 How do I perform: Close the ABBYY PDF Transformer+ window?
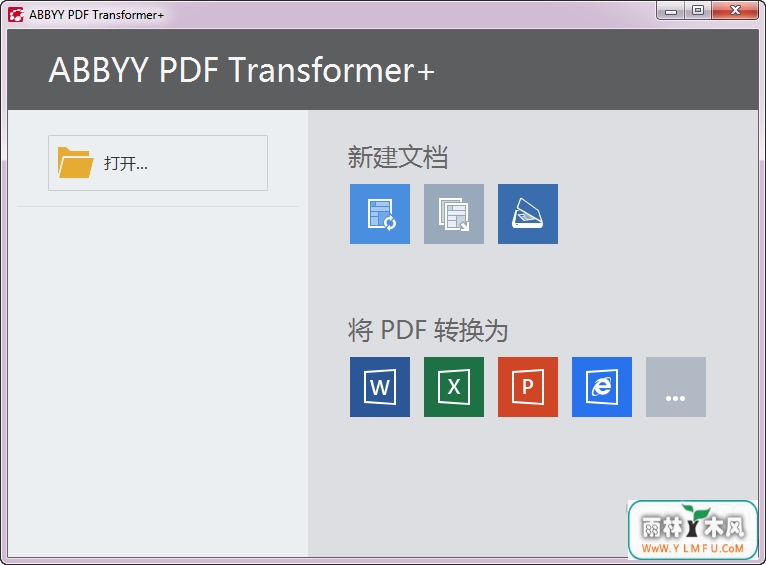point(735,11)
